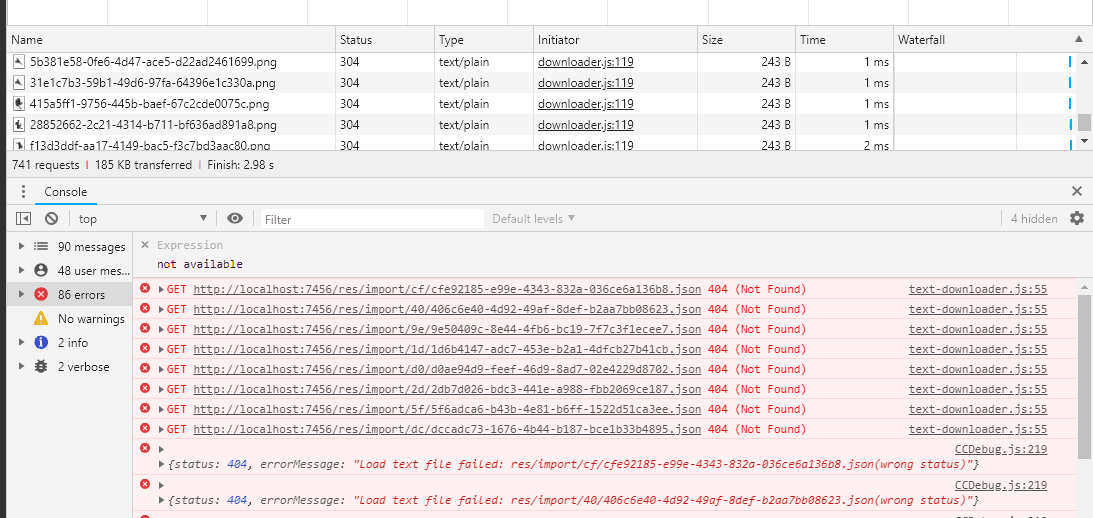1093x518 pixels.
Task: Click the clear console icon
Action: (51, 219)
